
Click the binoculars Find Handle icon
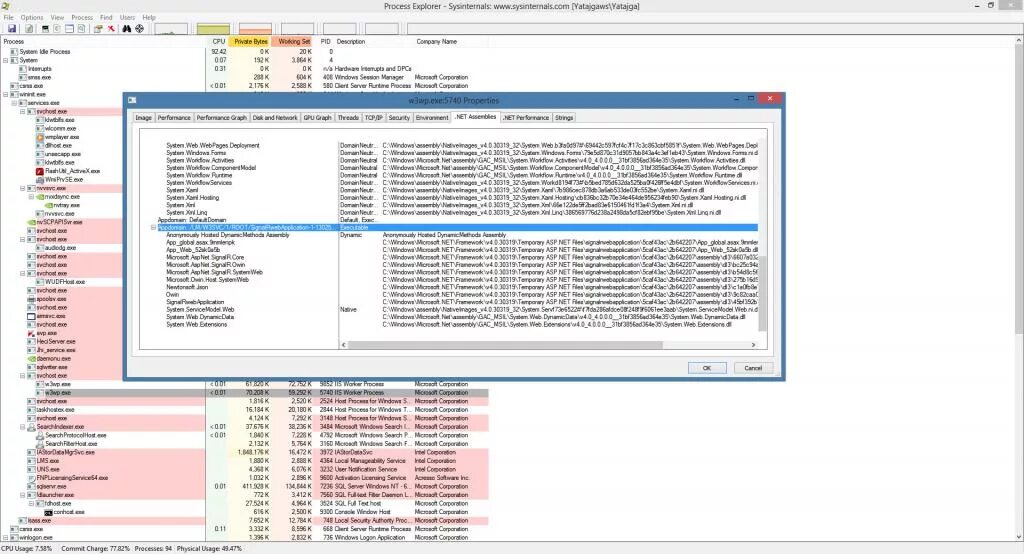(127, 29)
